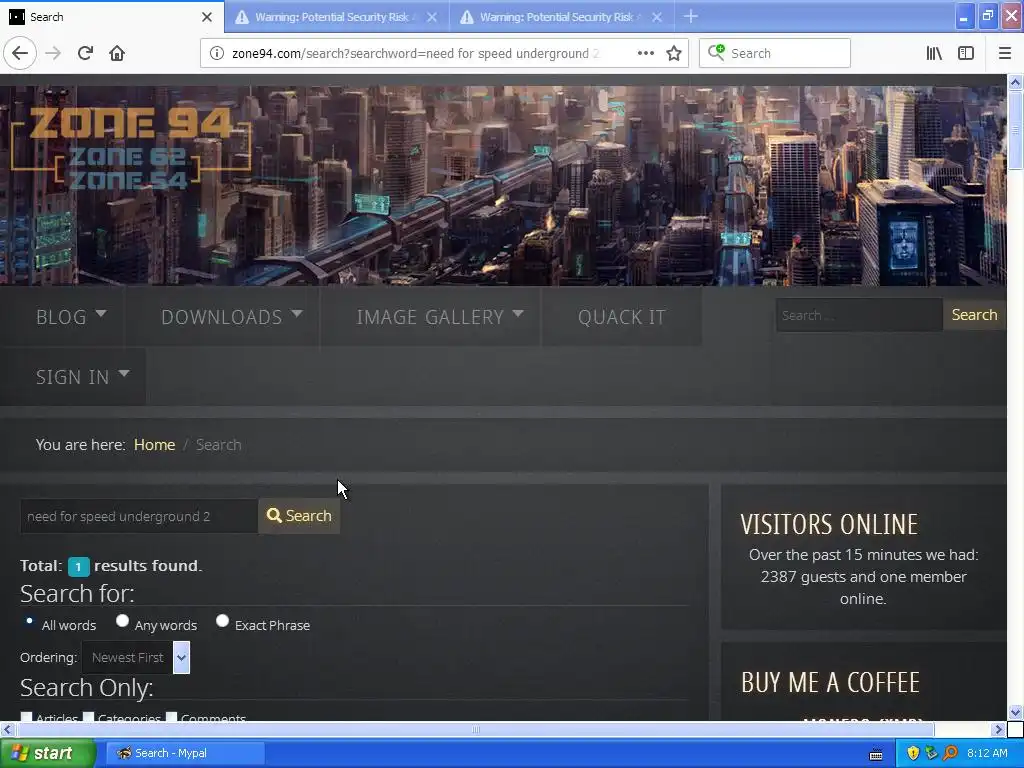
Task: Check the Comments search-only checkbox
Action: point(172,717)
